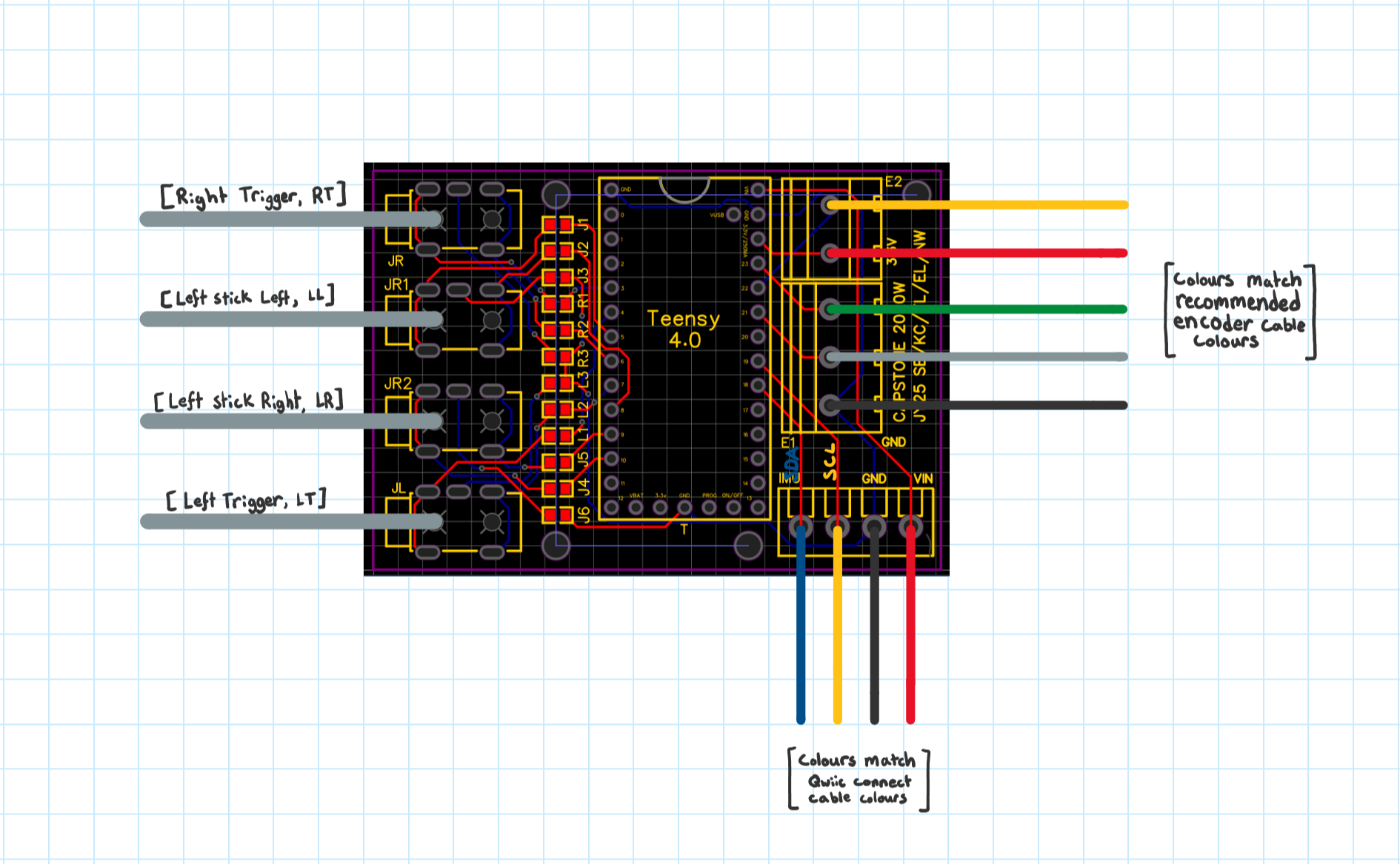This screenshot has height=864, width=1400.
Task: Click the recommended encoder cable colours note
Action: (1239, 311)
